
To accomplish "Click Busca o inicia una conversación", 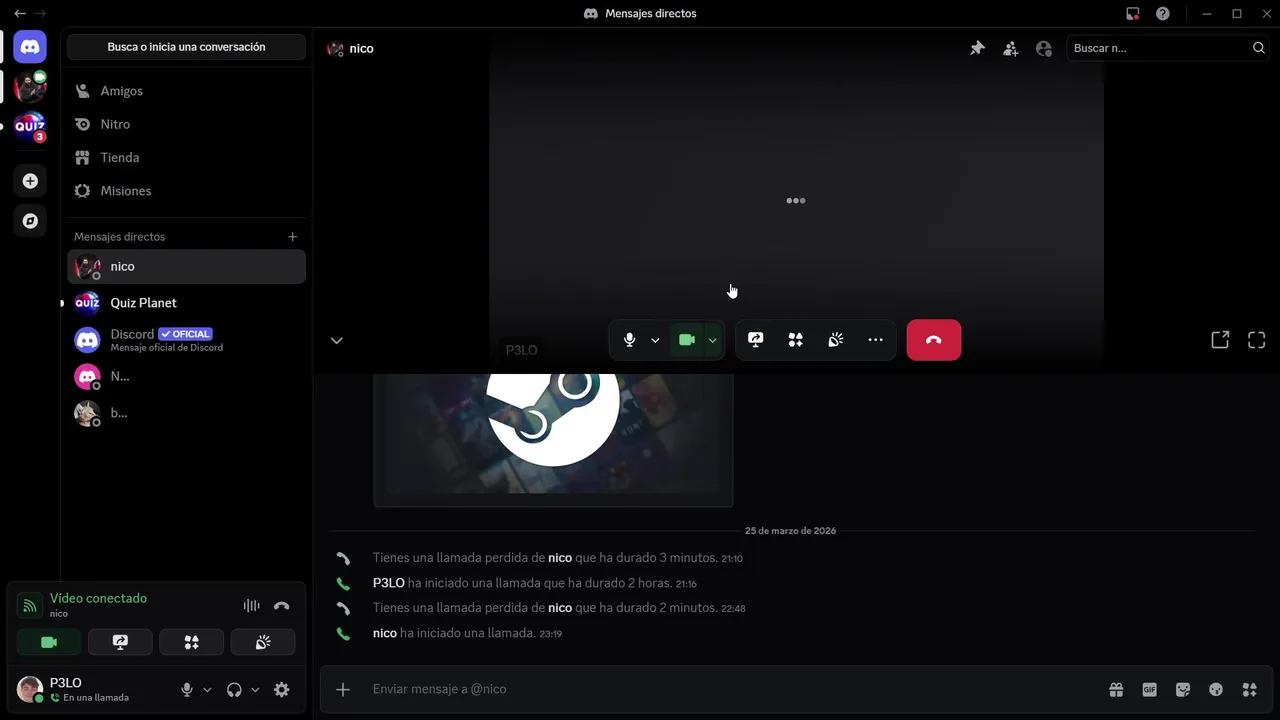I will (x=186, y=47).
